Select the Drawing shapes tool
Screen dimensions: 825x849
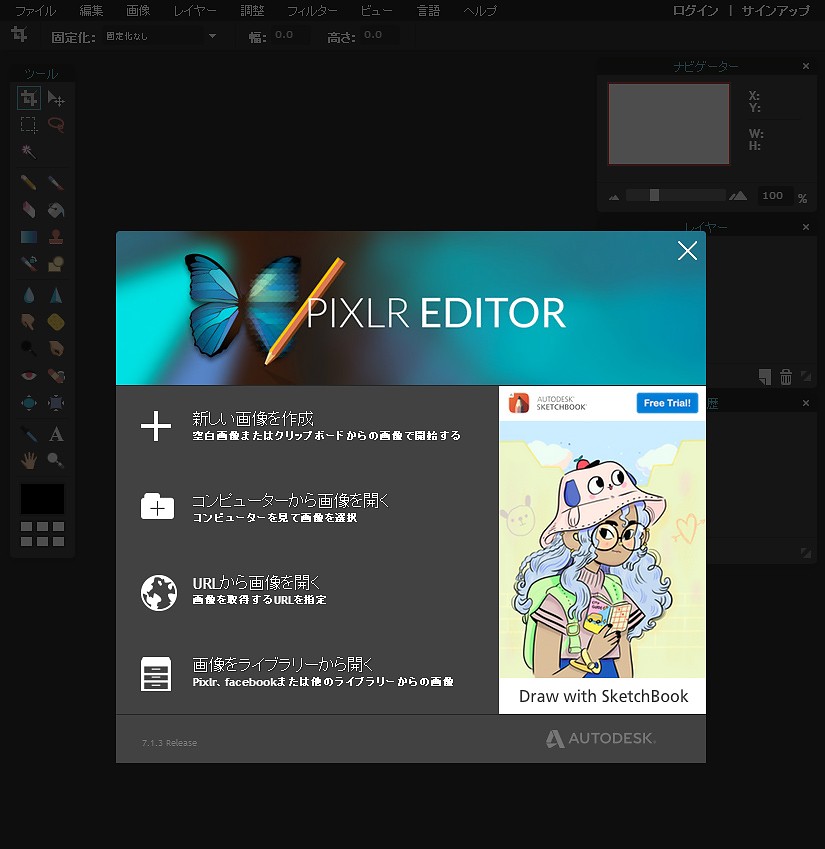(x=56, y=264)
